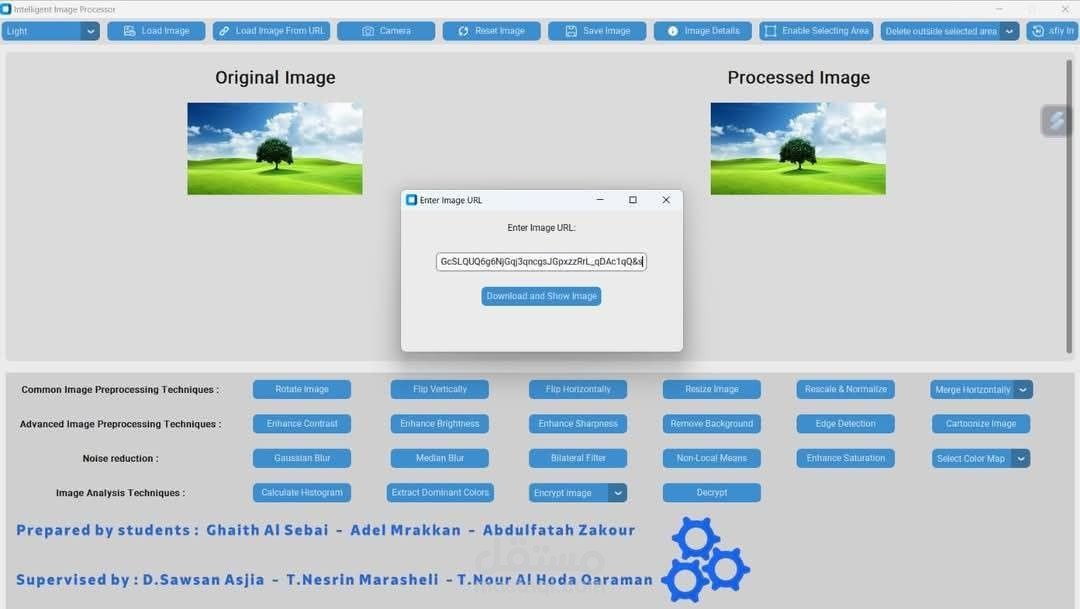Screen dimensions: 1080x609
Task: Click the image panel vertical scrollbar
Action: tap(1069, 207)
